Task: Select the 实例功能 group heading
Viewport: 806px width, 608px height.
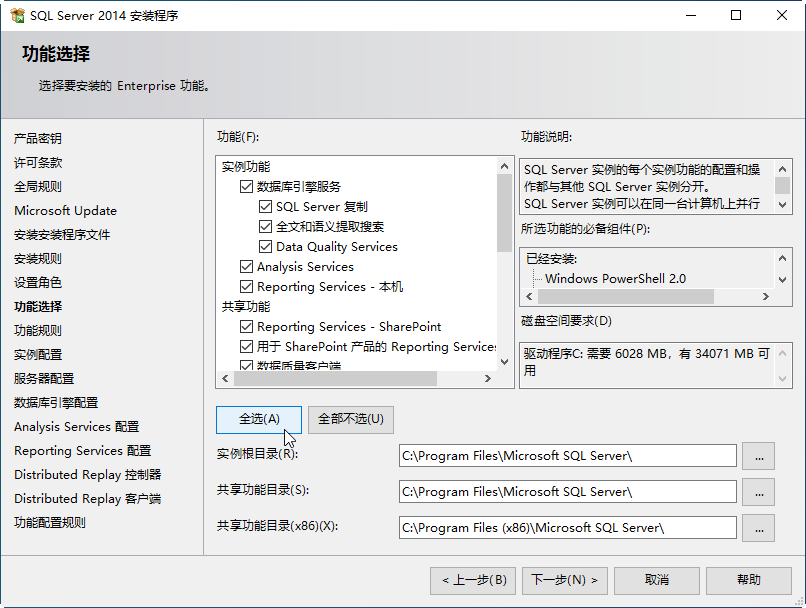Action: coord(246,167)
